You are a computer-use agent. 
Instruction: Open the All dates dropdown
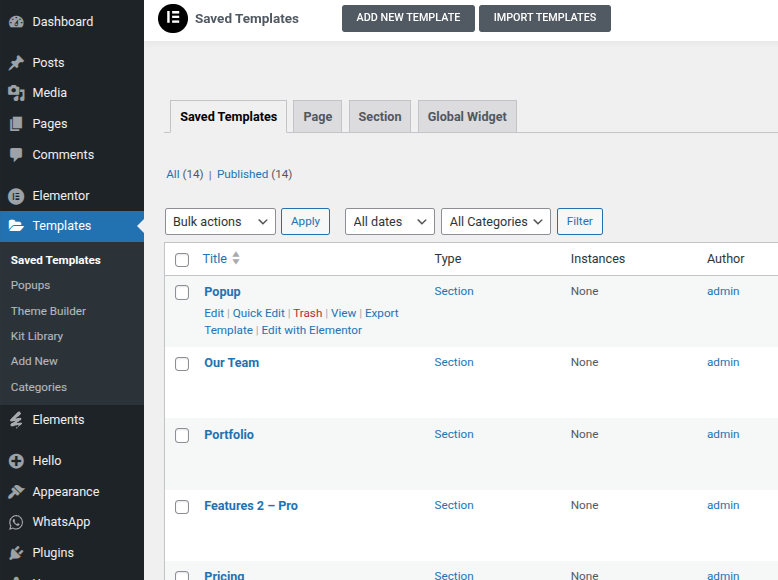pyautogui.click(x=390, y=221)
